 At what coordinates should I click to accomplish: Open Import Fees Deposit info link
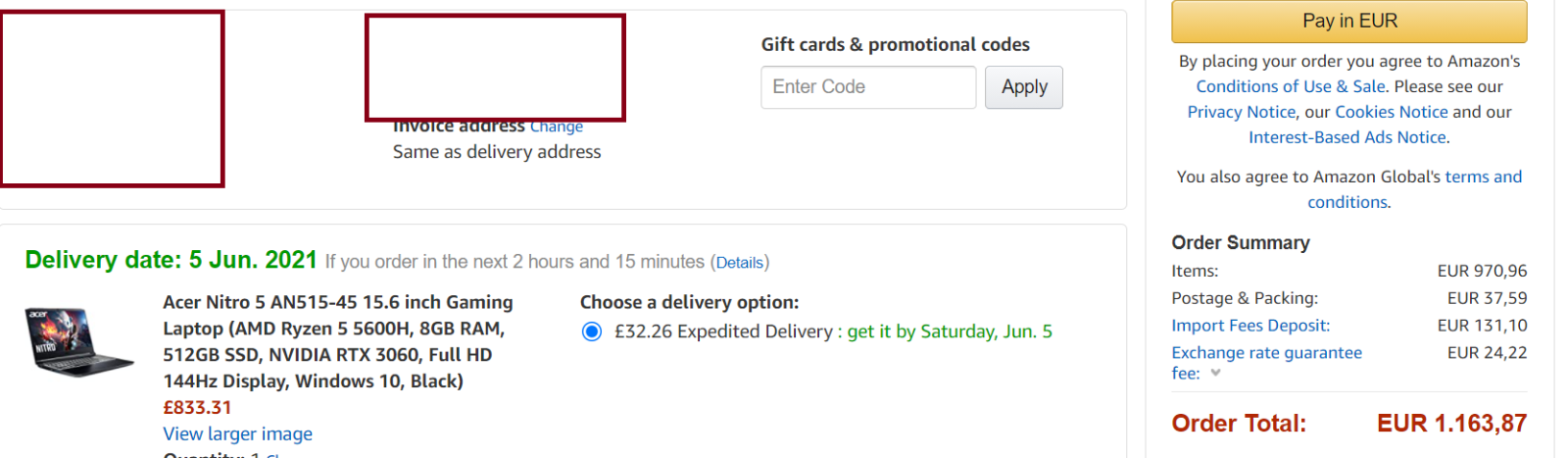click(1250, 326)
